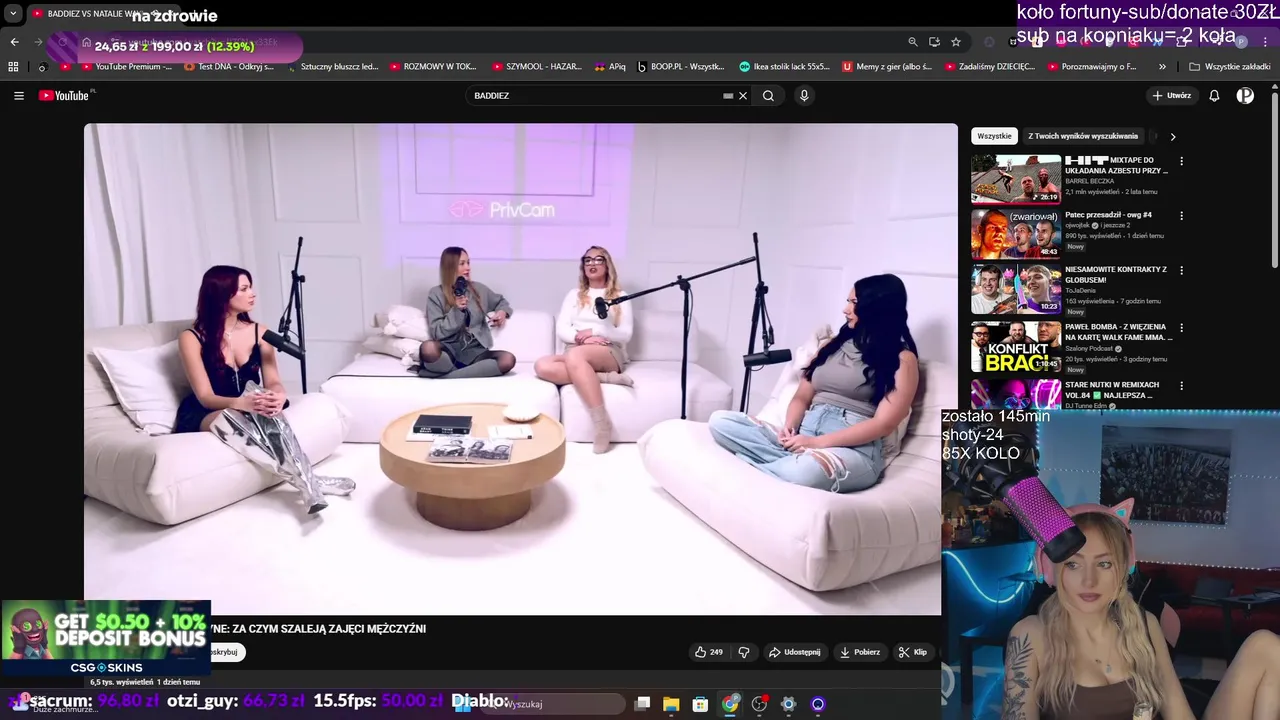
Task: Open Task View on the taskbar
Action: click(x=643, y=704)
